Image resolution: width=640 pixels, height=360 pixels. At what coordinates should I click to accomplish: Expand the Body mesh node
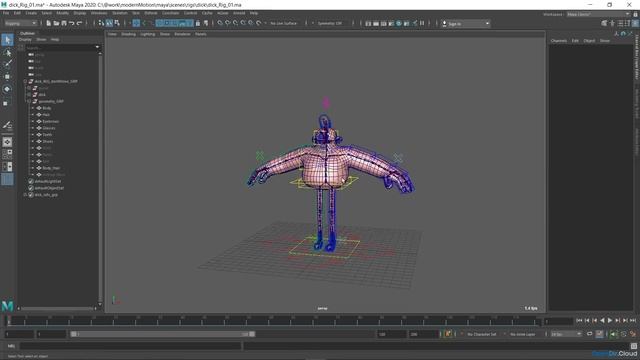point(33,108)
